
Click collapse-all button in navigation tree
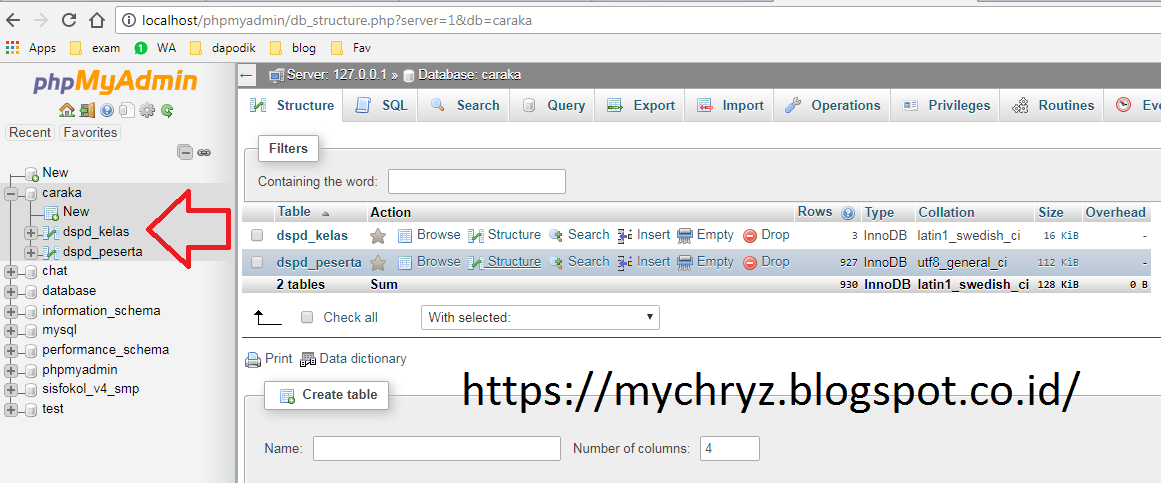(x=185, y=153)
